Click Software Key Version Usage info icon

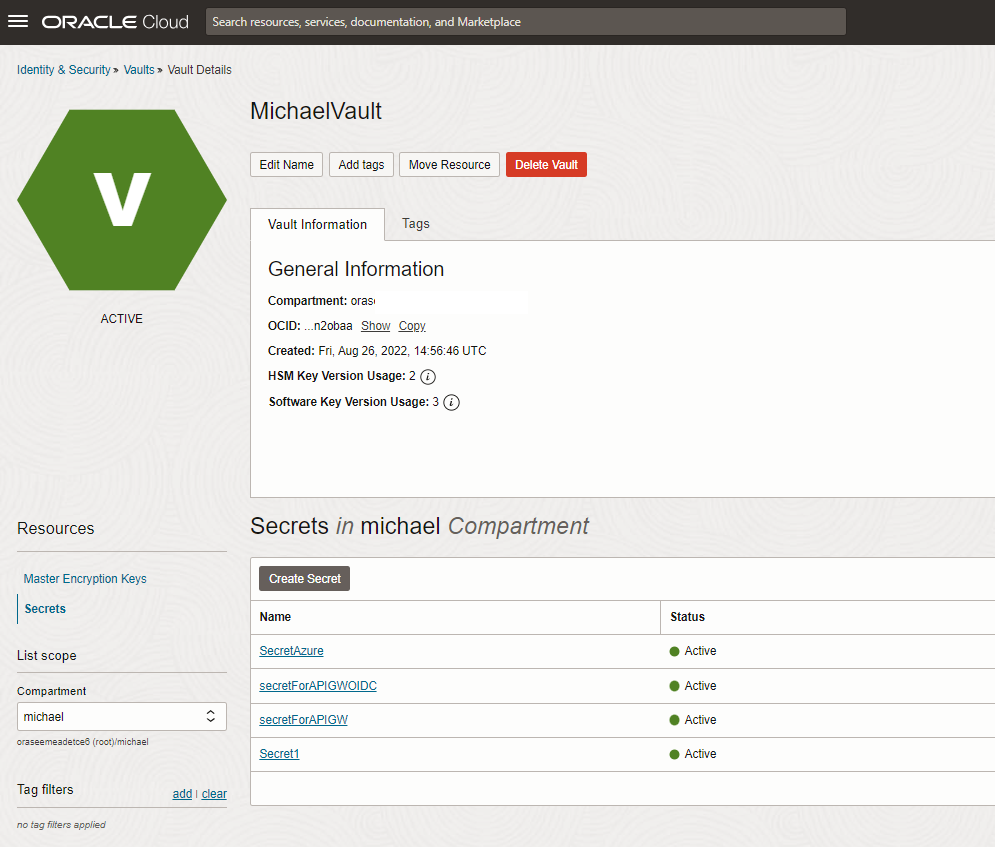point(451,403)
